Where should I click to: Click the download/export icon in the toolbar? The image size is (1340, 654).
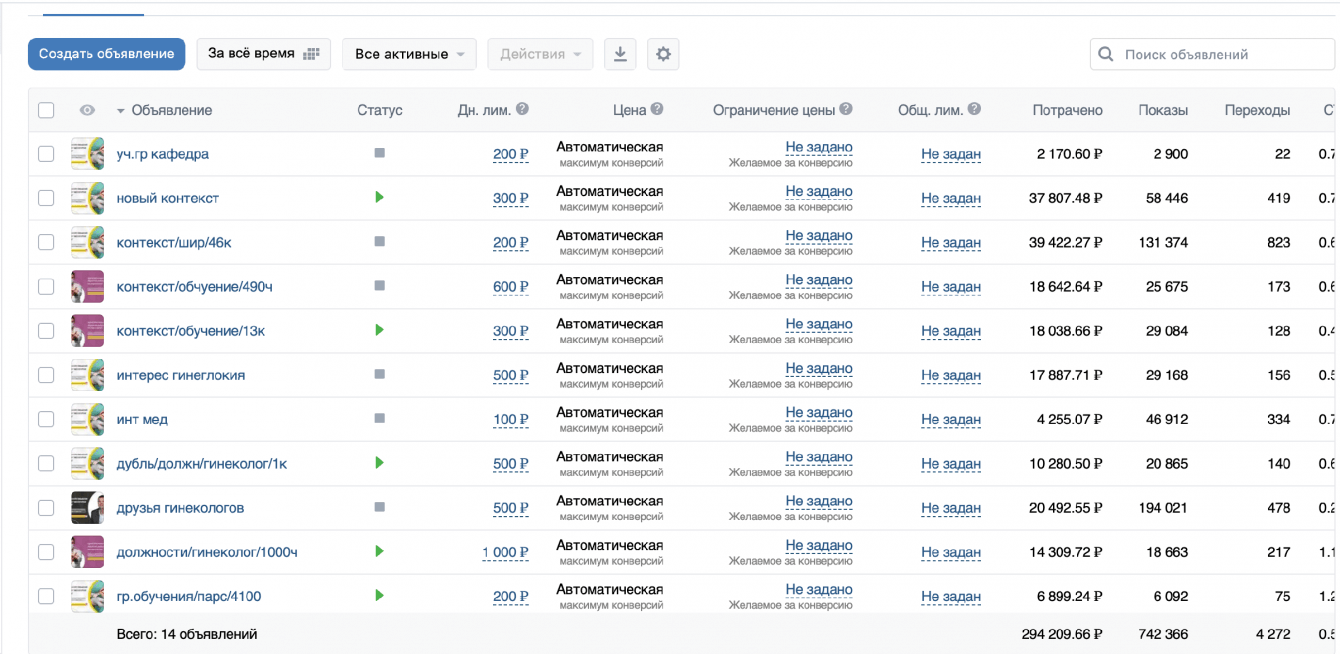click(x=620, y=54)
